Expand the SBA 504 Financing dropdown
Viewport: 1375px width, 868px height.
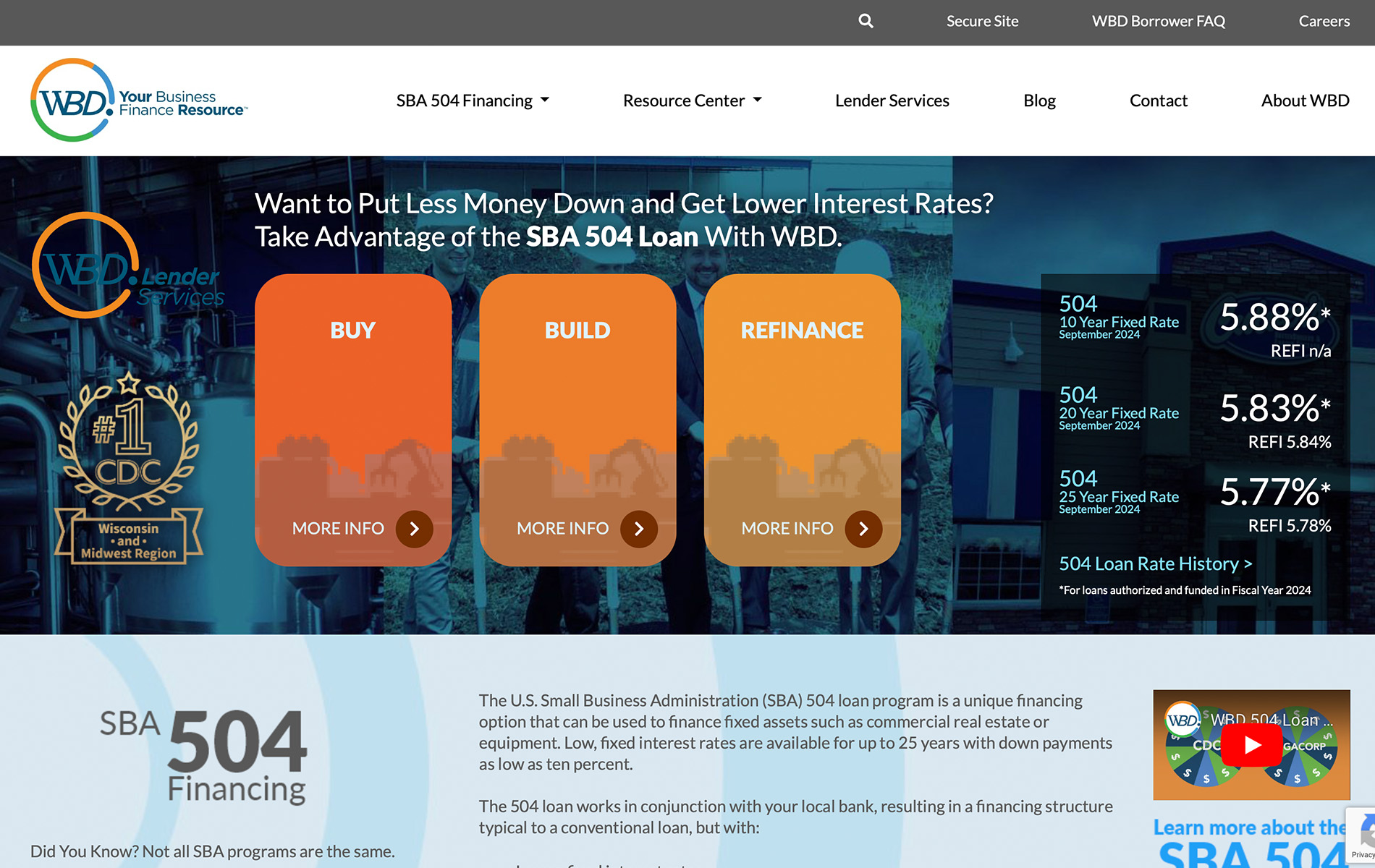click(473, 101)
